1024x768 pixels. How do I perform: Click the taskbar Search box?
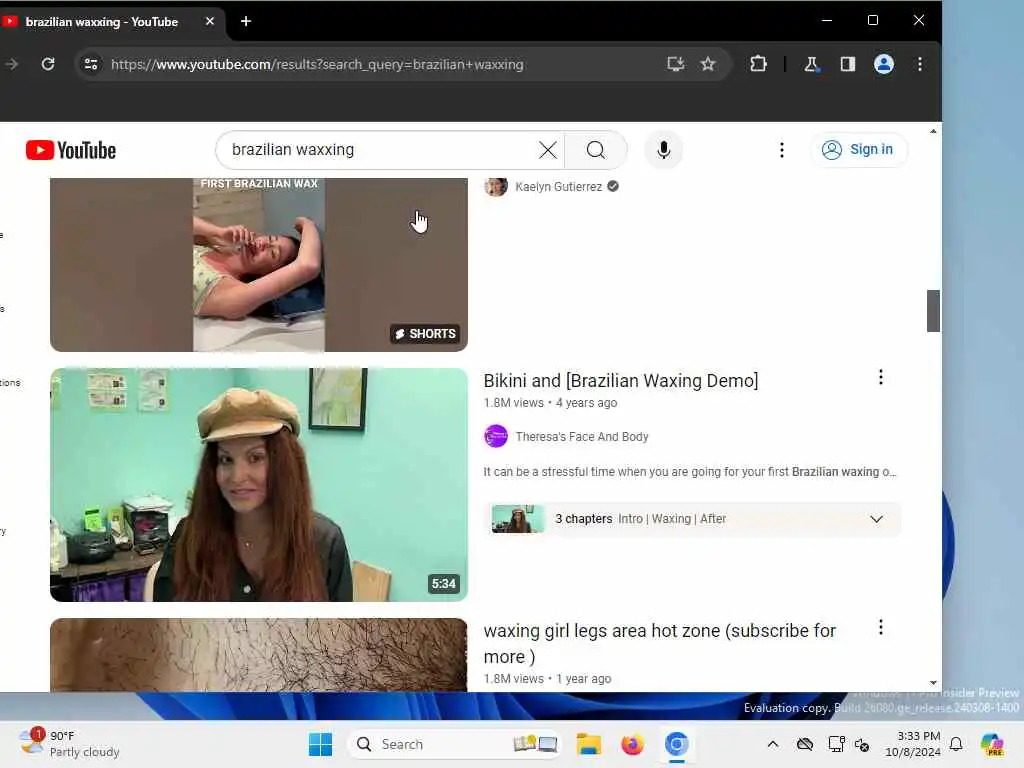[x=455, y=744]
